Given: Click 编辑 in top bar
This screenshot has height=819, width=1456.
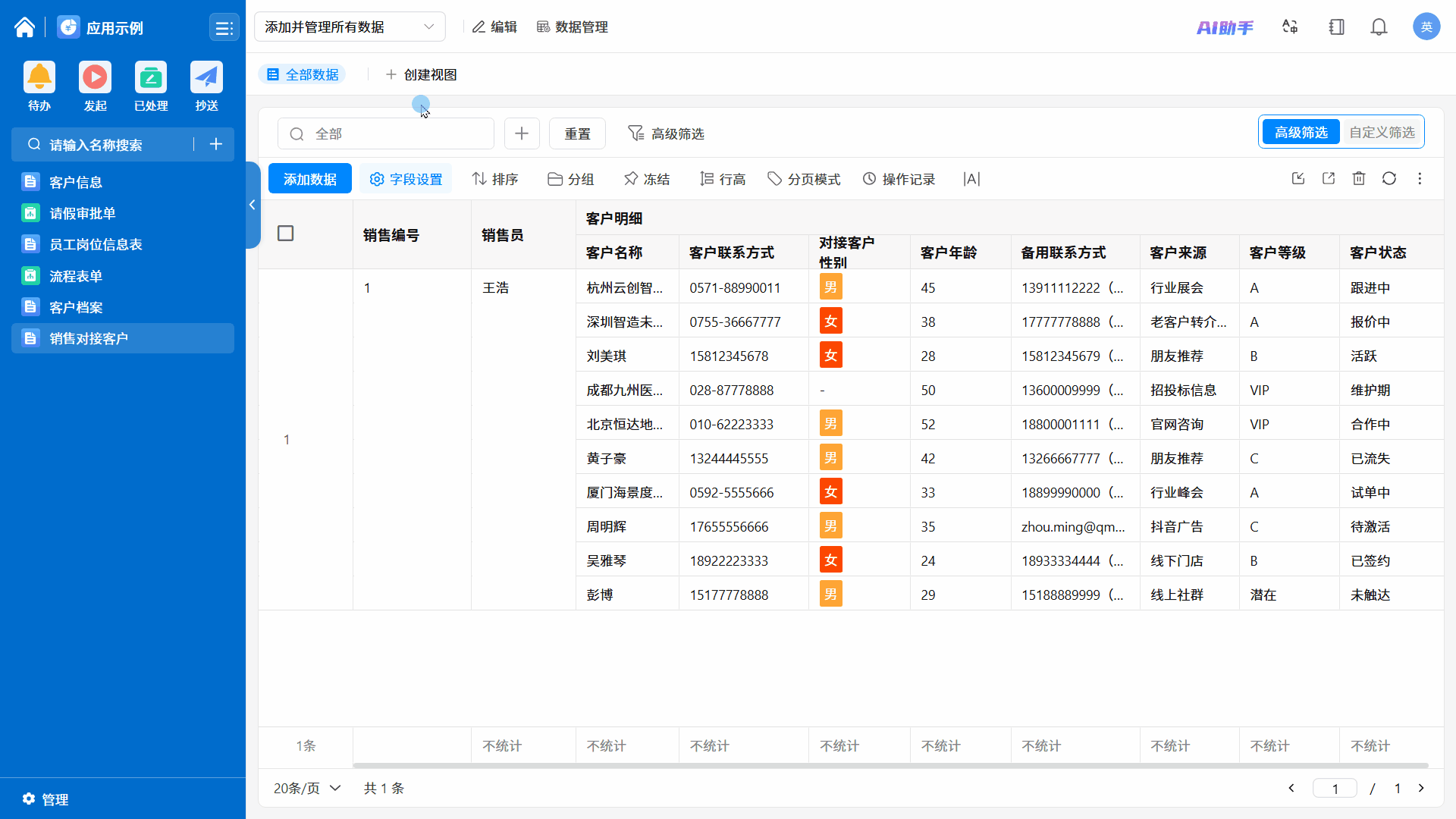Looking at the screenshot, I should click(x=494, y=27).
